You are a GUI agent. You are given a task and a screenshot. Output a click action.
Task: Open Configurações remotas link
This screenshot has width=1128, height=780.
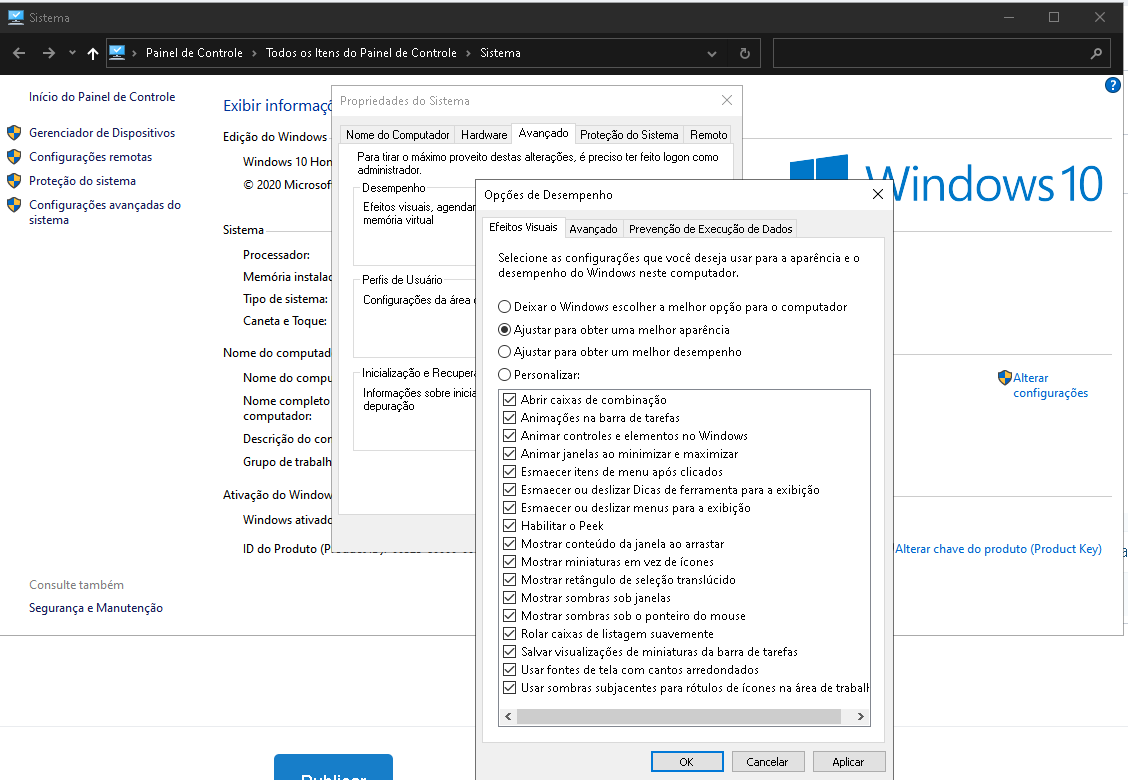coord(91,157)
